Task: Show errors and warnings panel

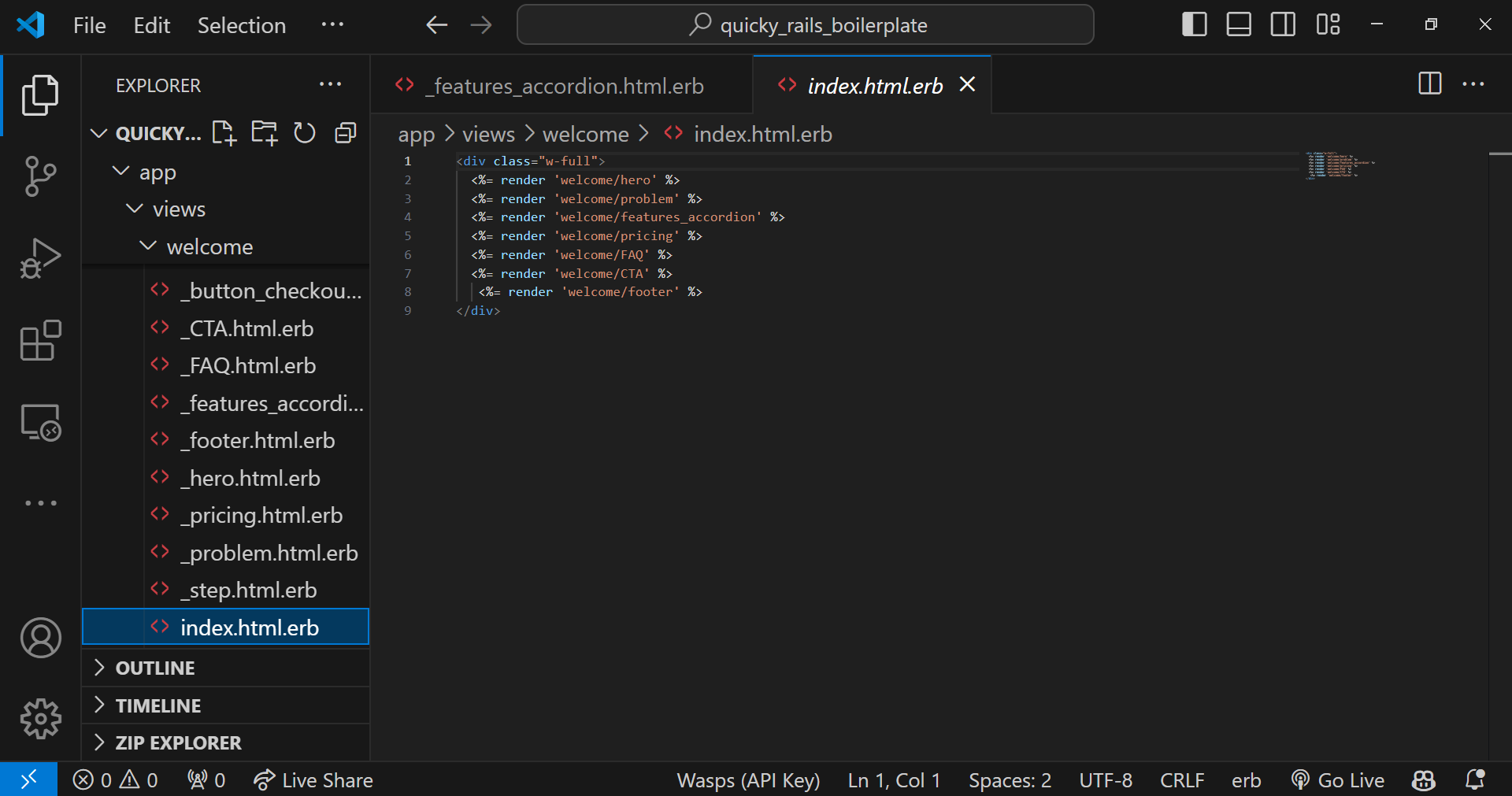Action: tap(116, 779)
